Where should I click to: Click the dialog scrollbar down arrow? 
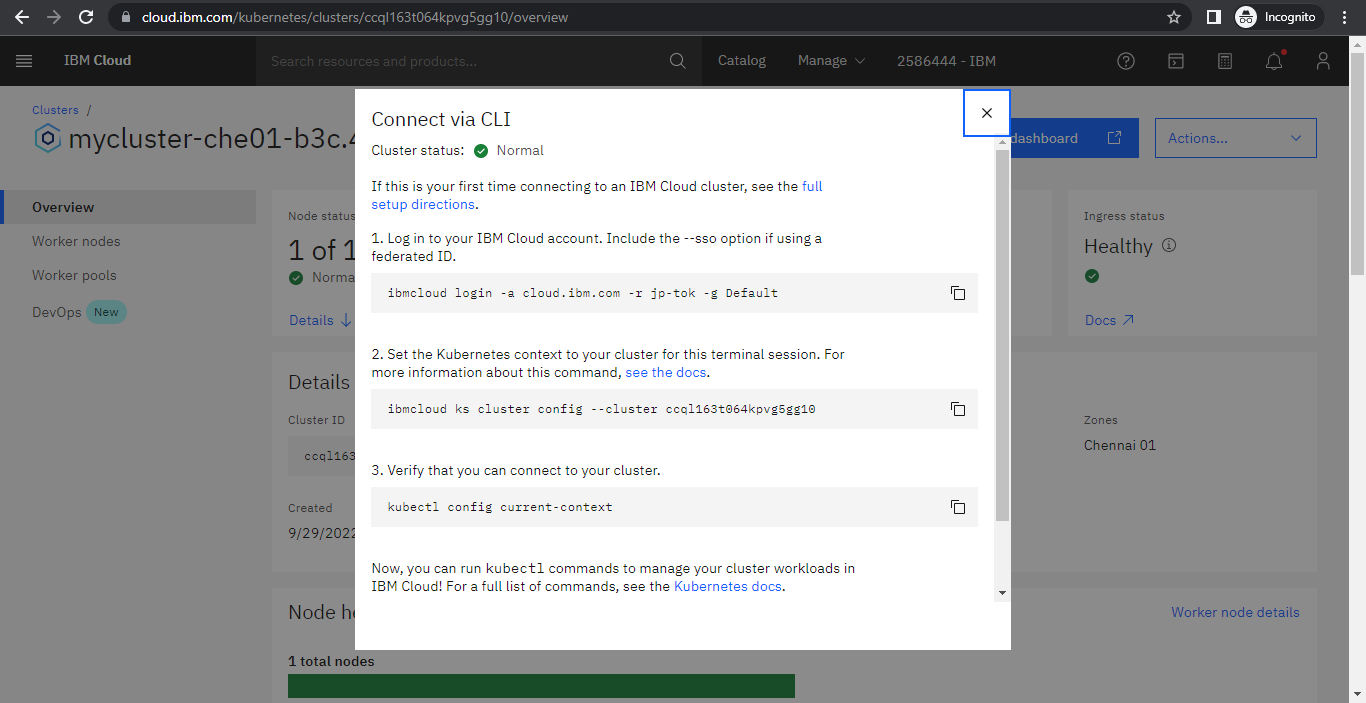(x=1002, y=593)
